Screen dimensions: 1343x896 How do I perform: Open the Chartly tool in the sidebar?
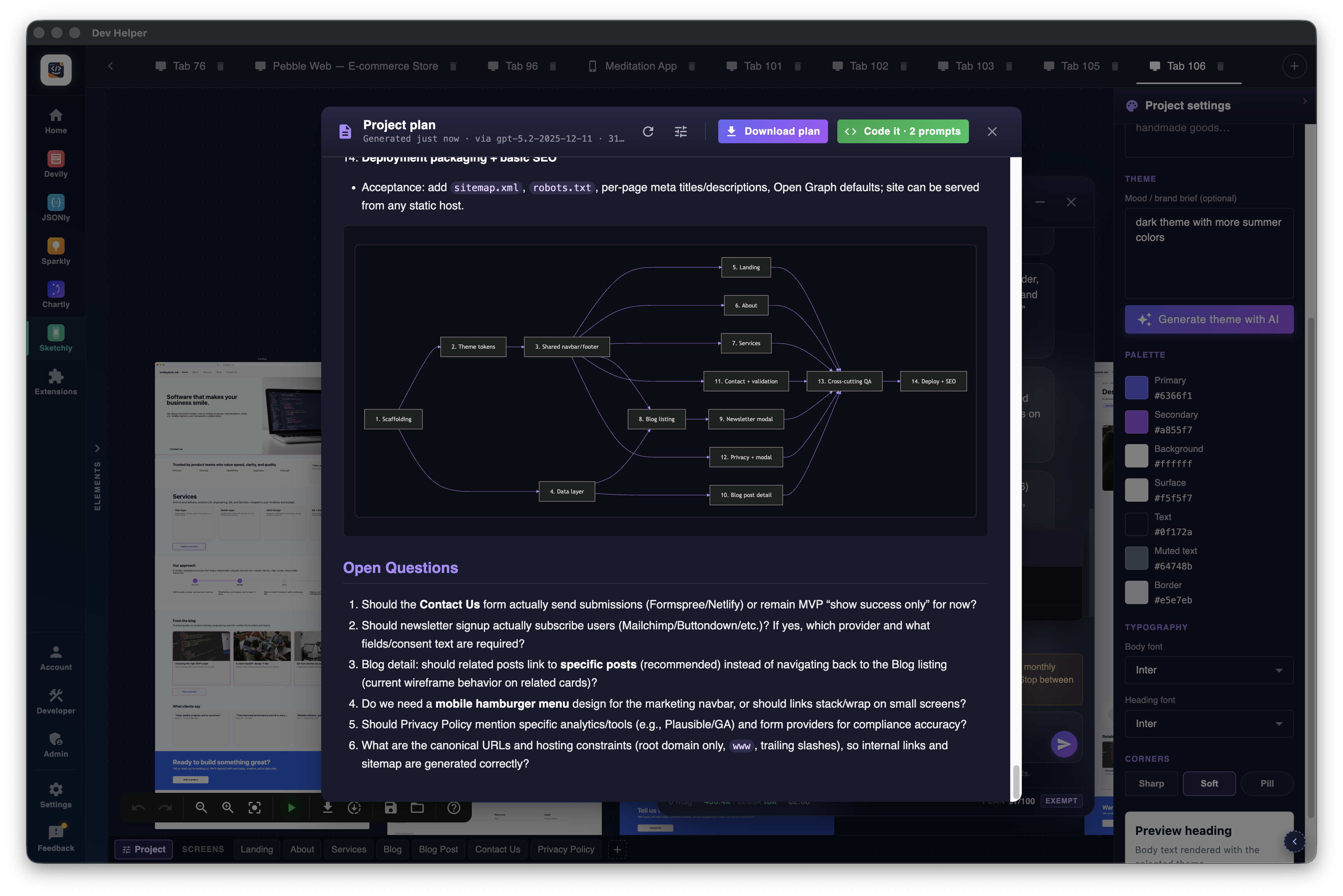click(55, 295)
